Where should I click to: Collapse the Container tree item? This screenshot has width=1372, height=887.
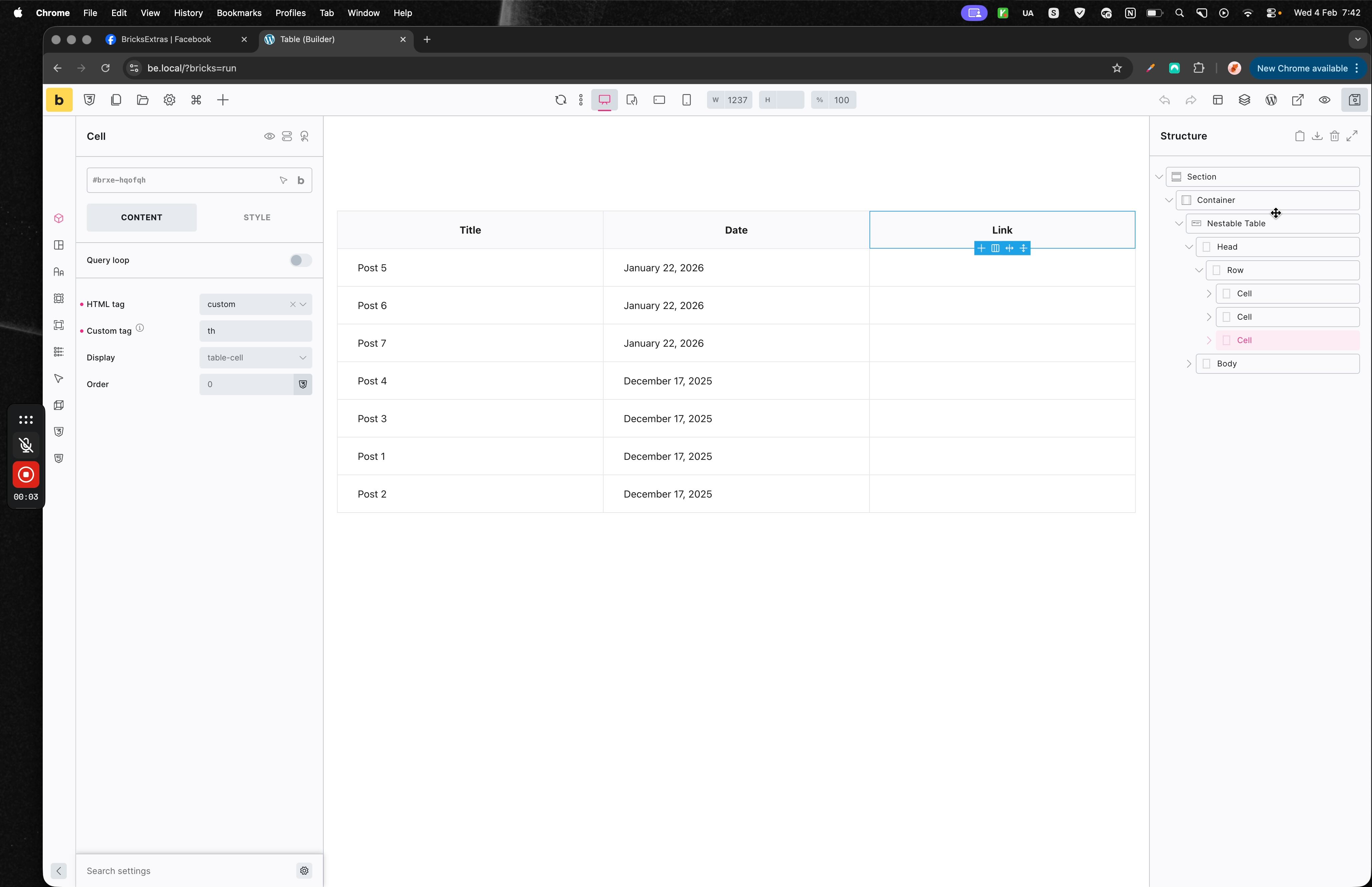[x=1169, y=201]
